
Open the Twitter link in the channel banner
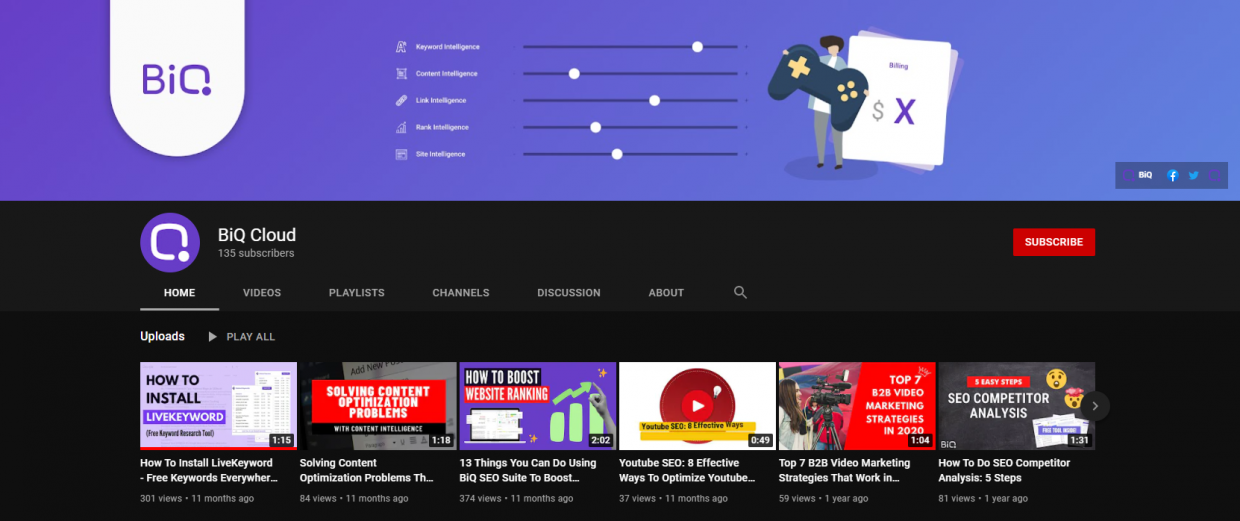coord(1193,175)
